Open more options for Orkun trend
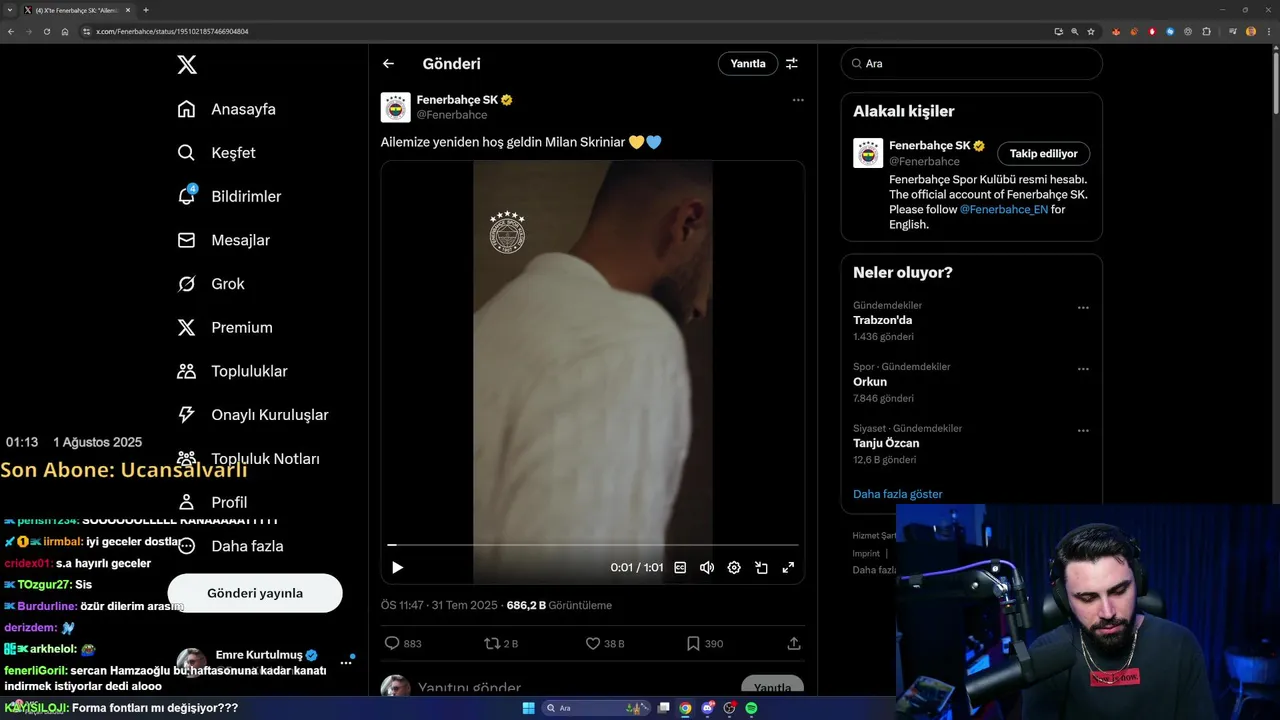The width and height of the screenshot is (1280, 720). coord(1083,369)
